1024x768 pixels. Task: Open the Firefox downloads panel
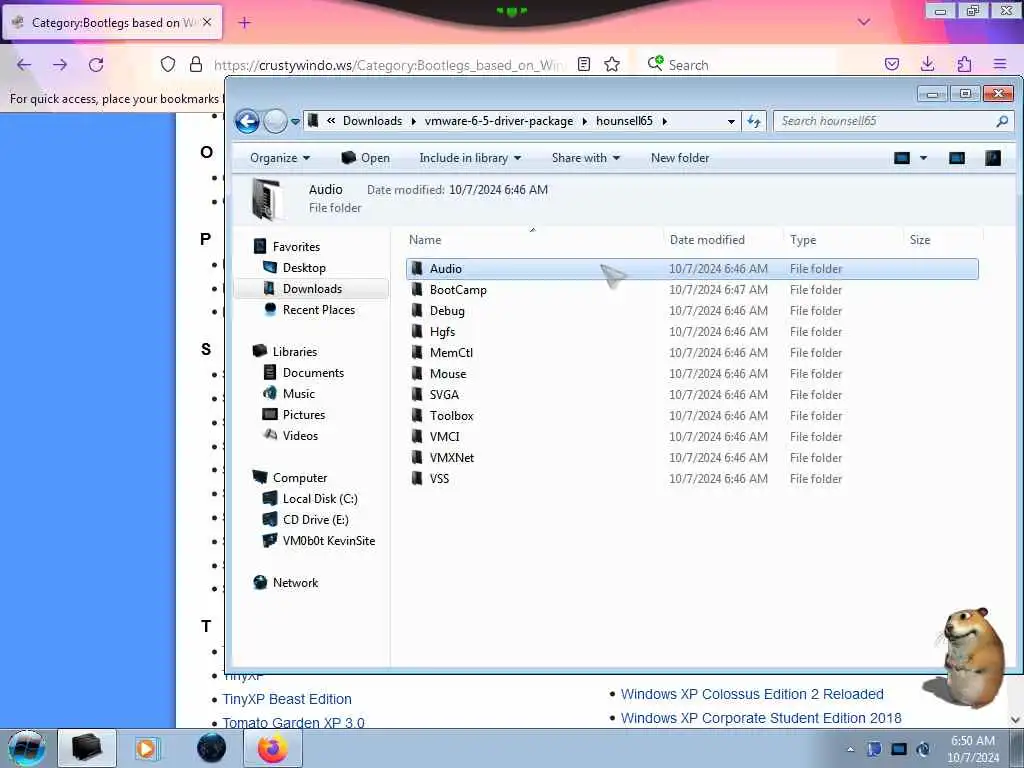pyautogui.click(x=927, y=64)
